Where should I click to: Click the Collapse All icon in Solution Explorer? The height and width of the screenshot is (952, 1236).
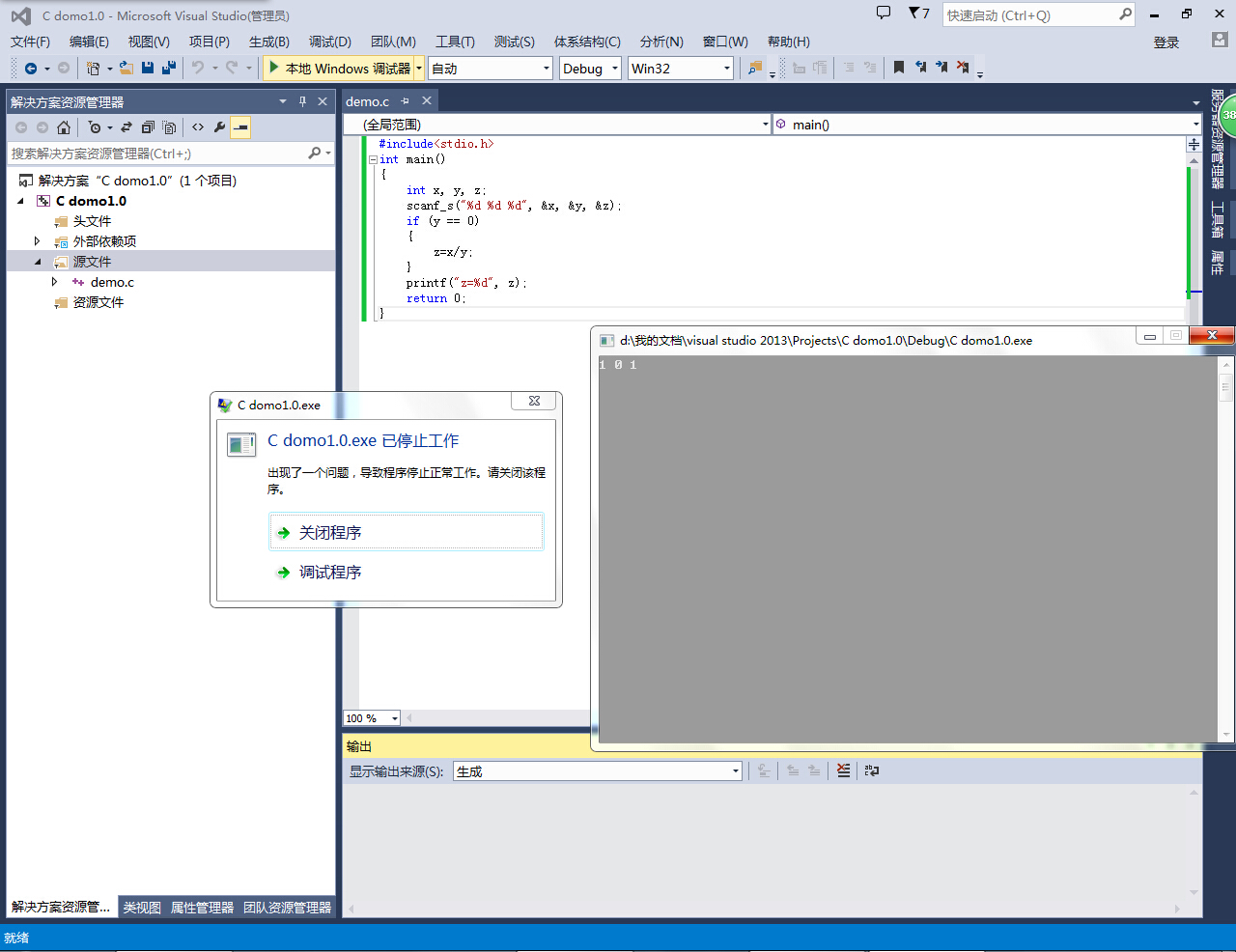tap(148, 127)
